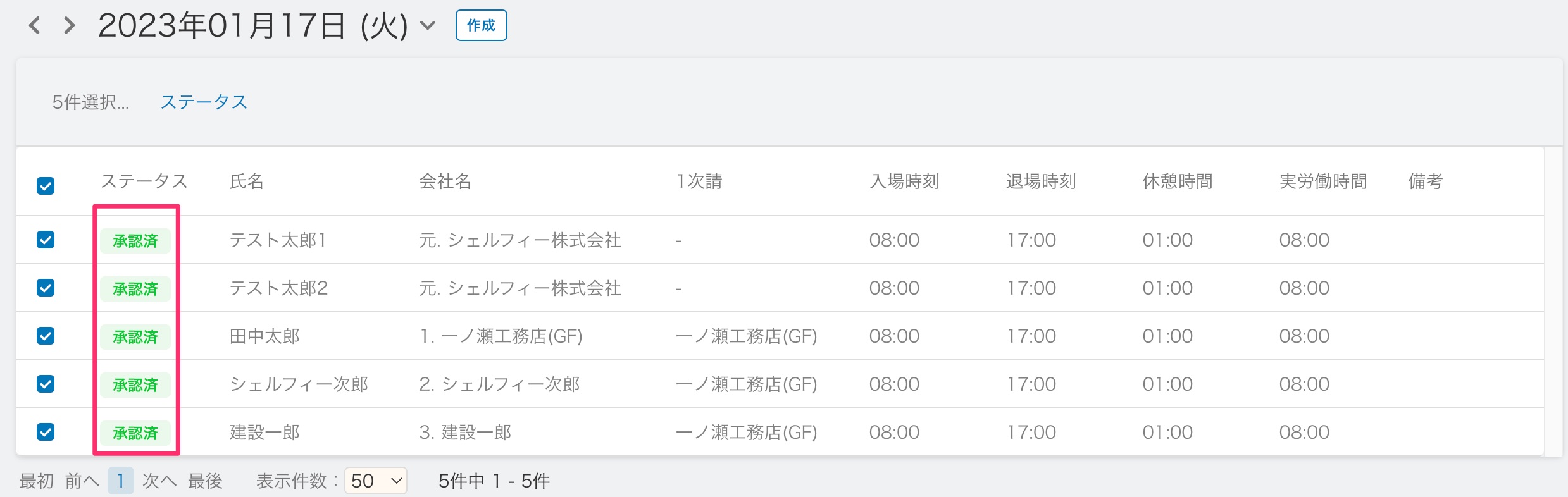Click the 作成 button
Screen dimensions: 1568x497
click(481, 26)
